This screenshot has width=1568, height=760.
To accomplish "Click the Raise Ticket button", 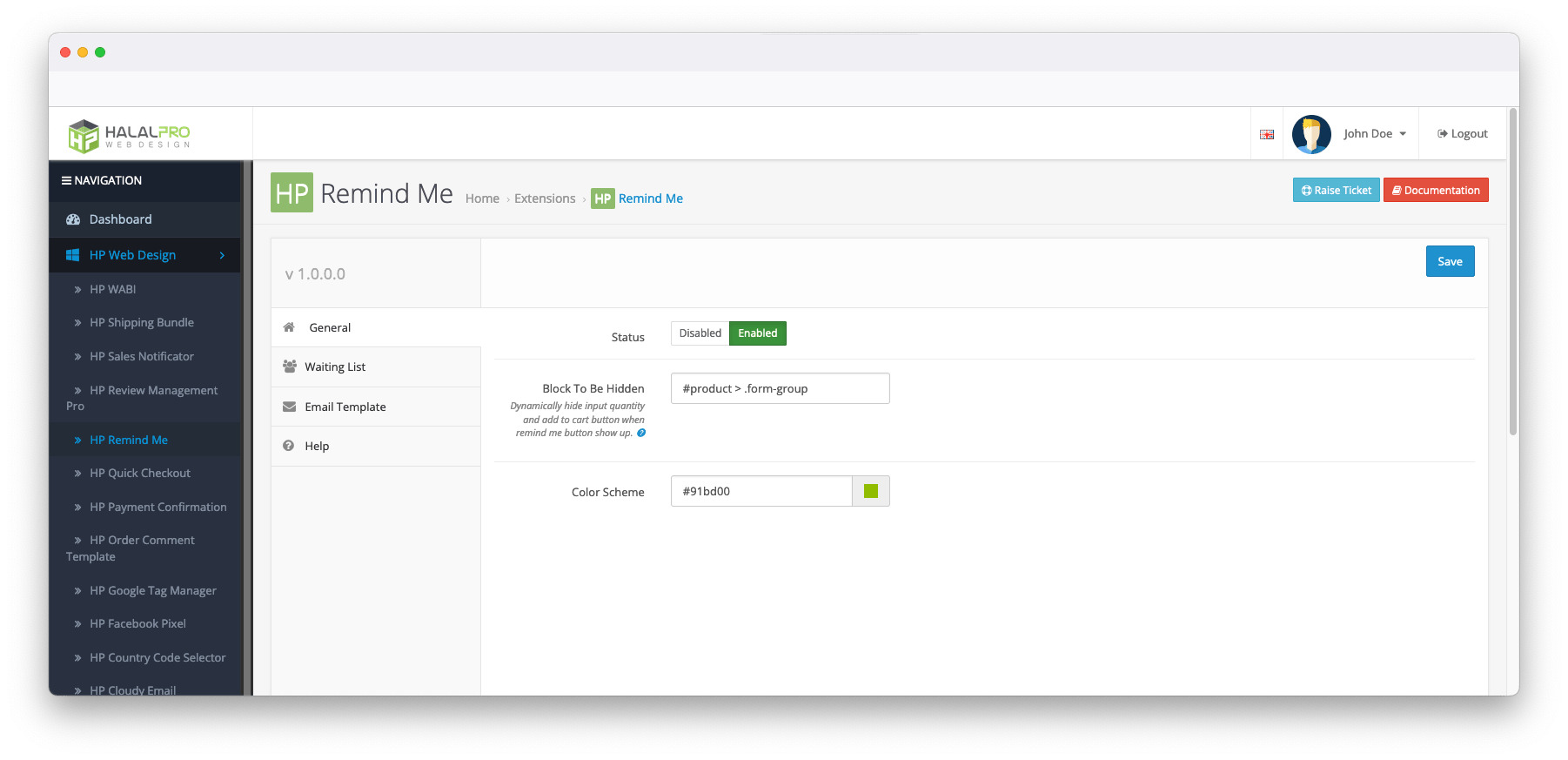I will (x=1336, y=190).
